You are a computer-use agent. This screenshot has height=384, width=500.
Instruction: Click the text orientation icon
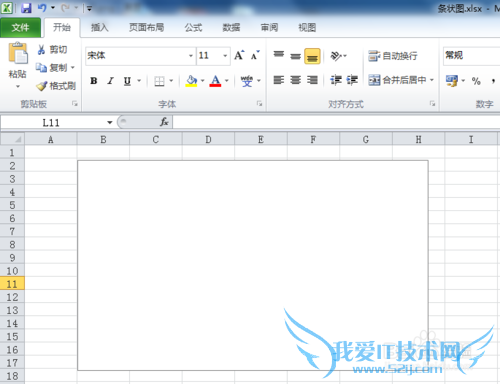tap(336, 56)
